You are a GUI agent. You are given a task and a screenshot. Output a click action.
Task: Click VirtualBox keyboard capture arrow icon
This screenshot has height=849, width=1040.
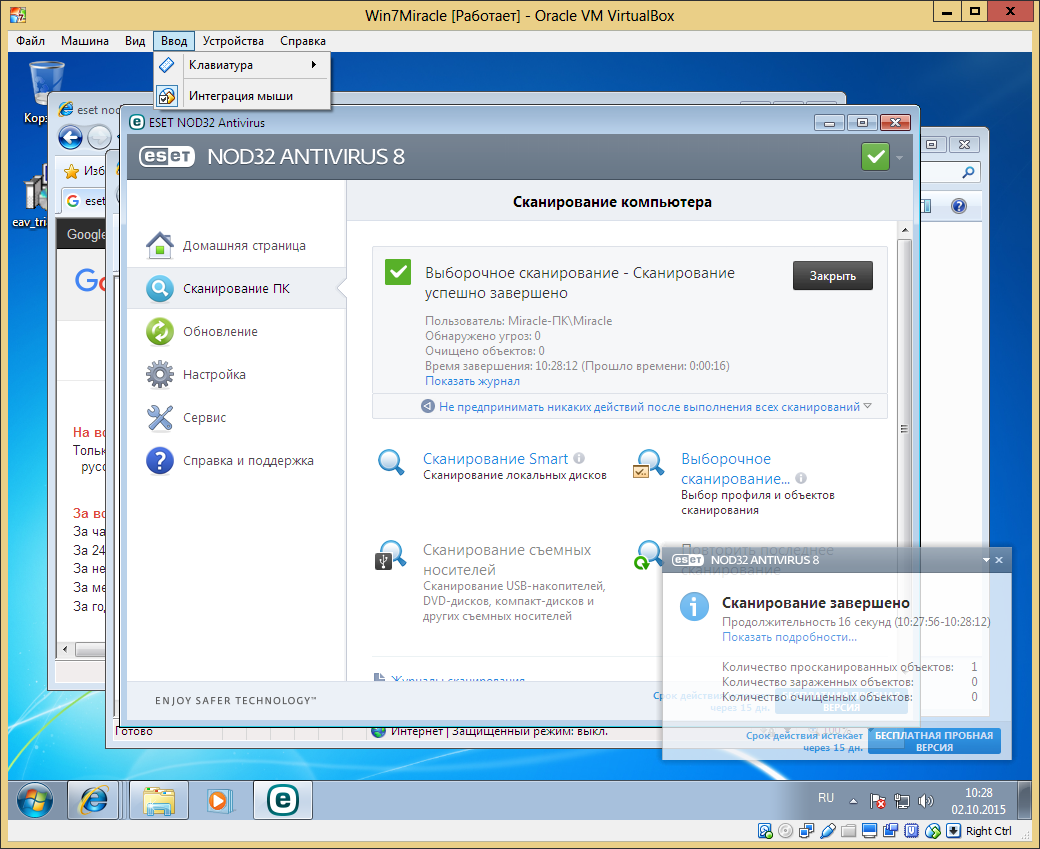953,830
